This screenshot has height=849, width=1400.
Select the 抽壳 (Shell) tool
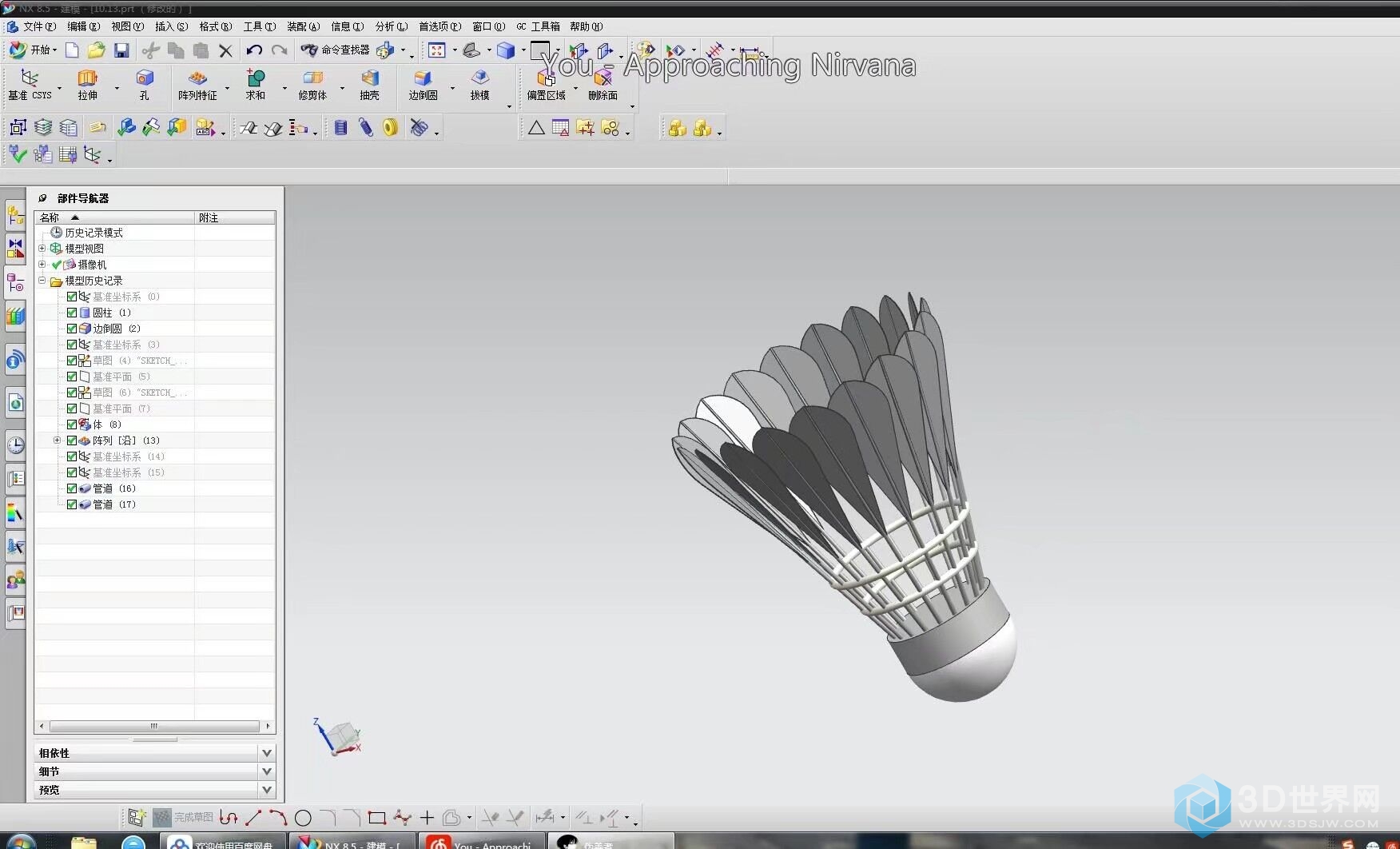point(369,85)
